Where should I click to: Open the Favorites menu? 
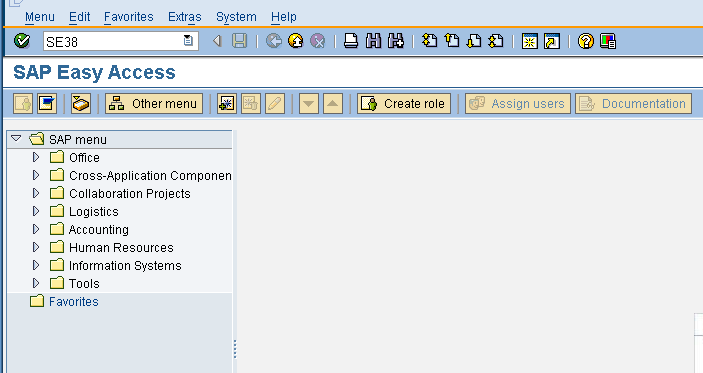click(129, 17)
